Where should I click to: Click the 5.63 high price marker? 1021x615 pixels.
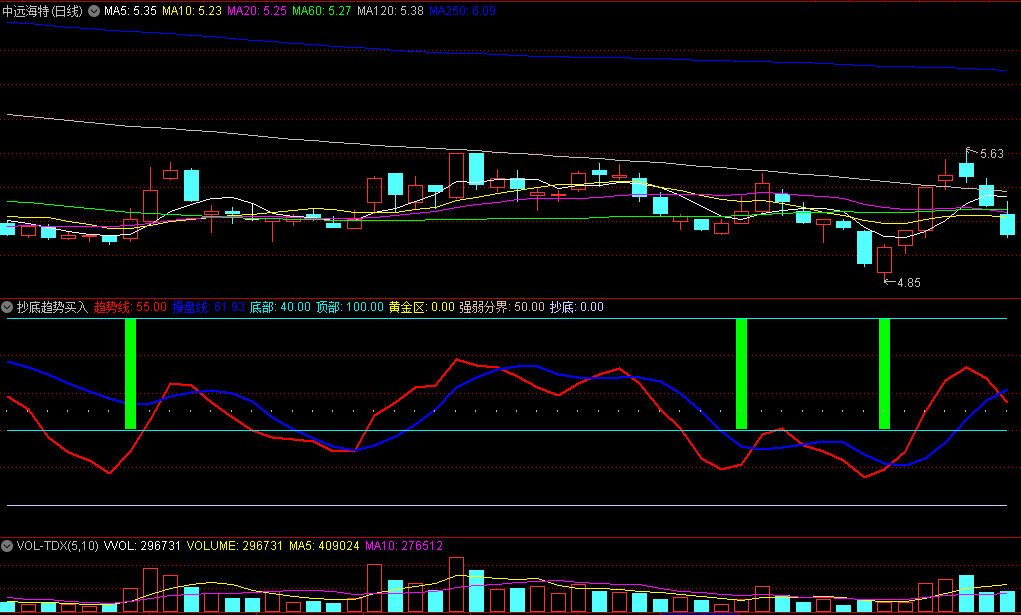990,154
